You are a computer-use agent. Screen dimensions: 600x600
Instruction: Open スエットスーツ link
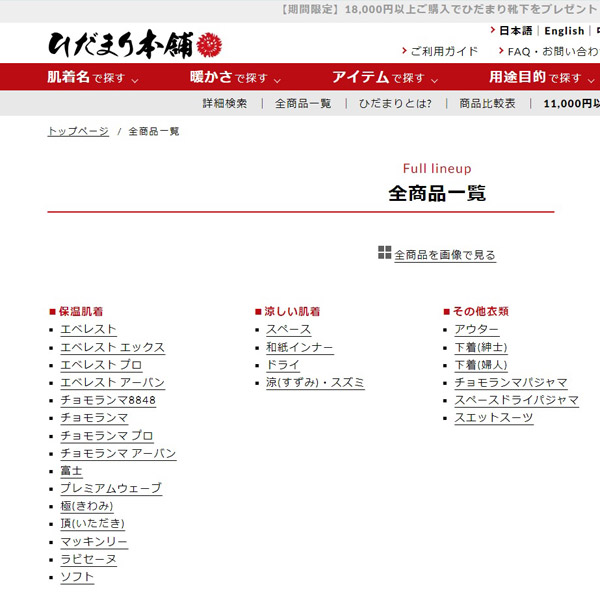494,418
